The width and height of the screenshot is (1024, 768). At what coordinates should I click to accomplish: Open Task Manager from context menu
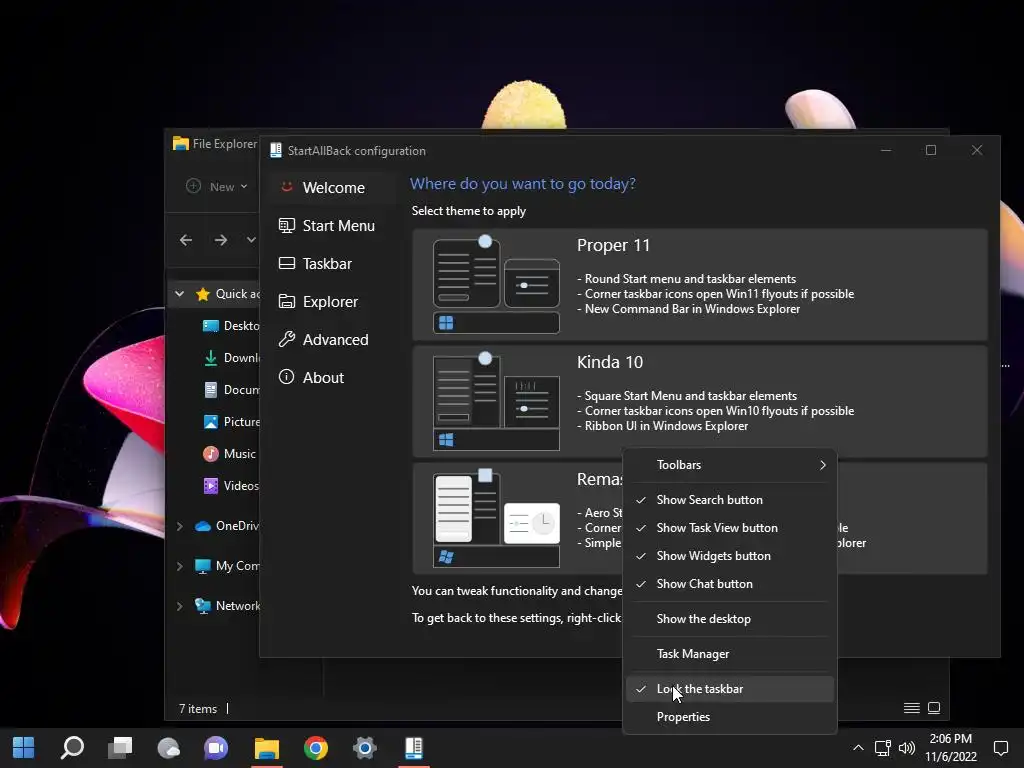pyautogui.click(x=729, y=654)
